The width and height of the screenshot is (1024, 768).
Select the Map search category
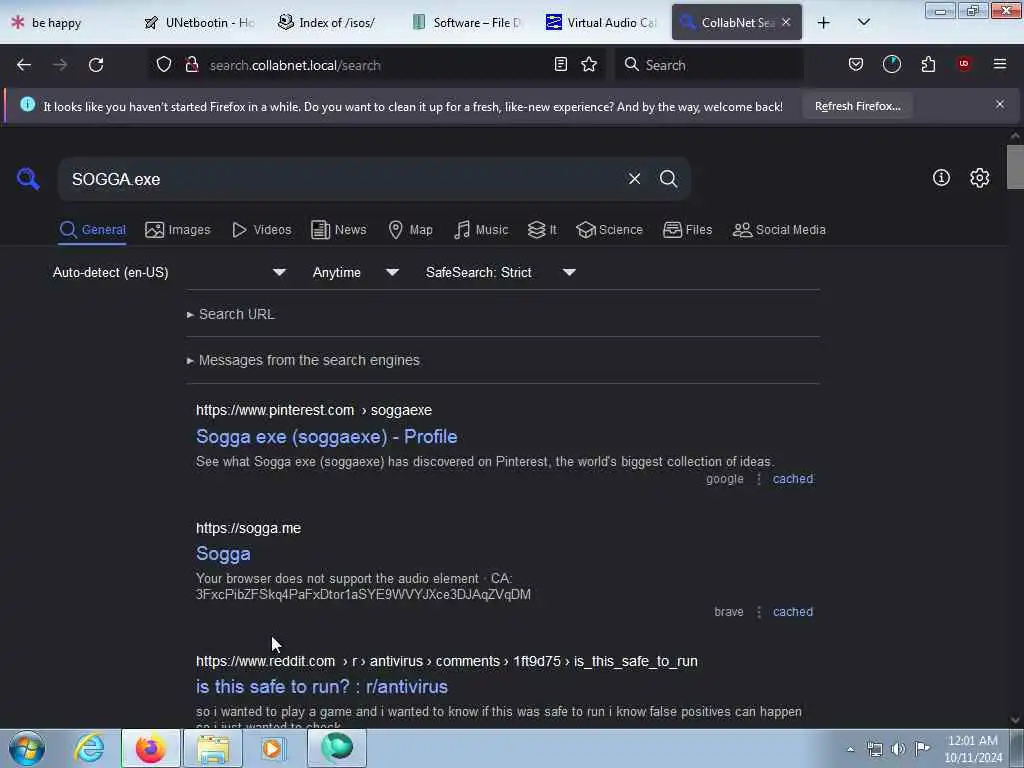pos(411,230)
